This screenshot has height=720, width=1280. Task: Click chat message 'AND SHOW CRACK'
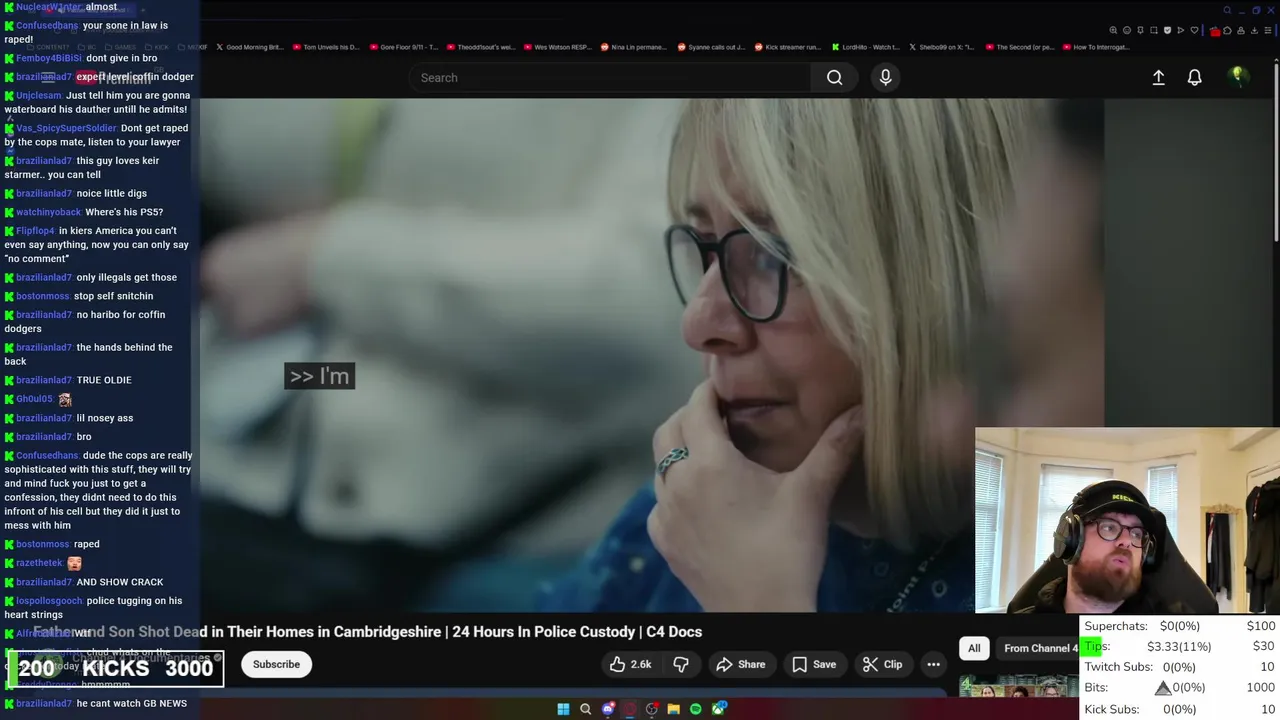120,582
